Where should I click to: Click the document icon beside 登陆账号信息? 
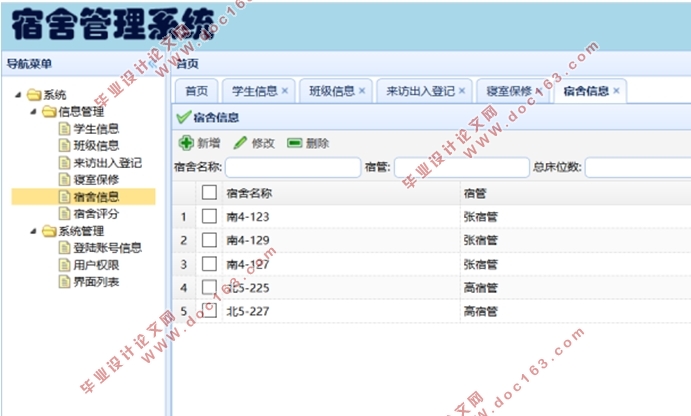click(64, 248)
